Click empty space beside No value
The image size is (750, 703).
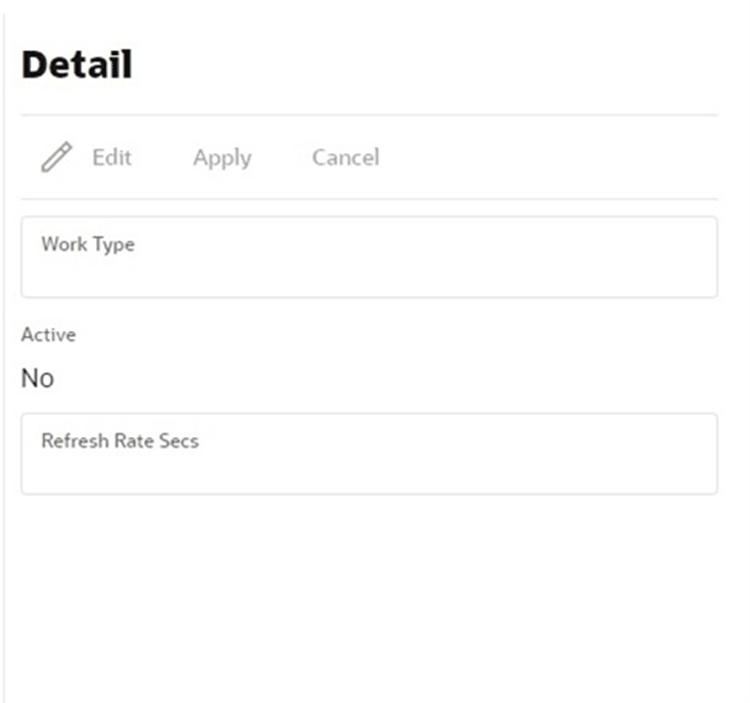tap(383, 378)
